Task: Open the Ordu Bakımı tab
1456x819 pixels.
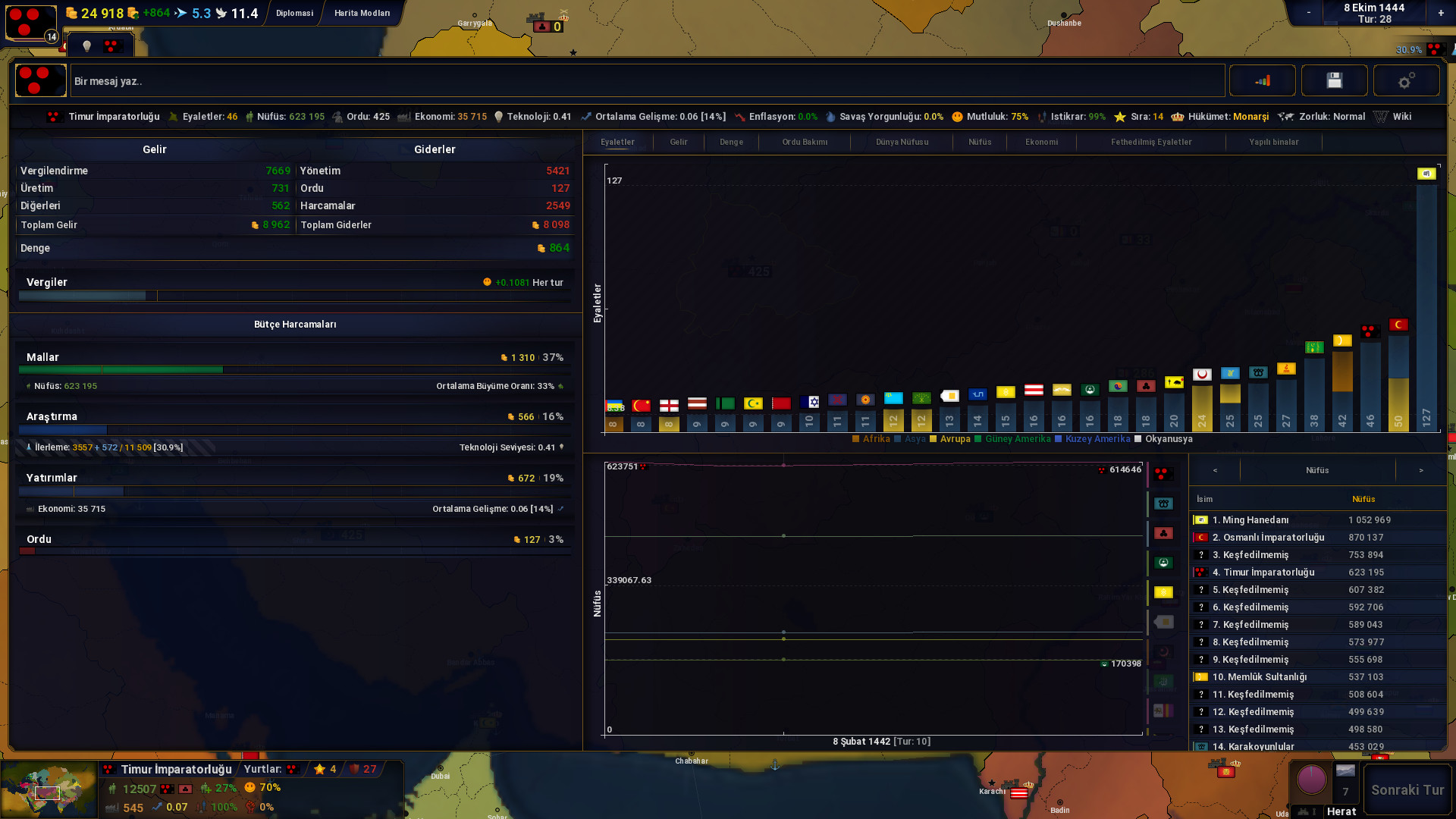Action: click(x=805, y=142)
